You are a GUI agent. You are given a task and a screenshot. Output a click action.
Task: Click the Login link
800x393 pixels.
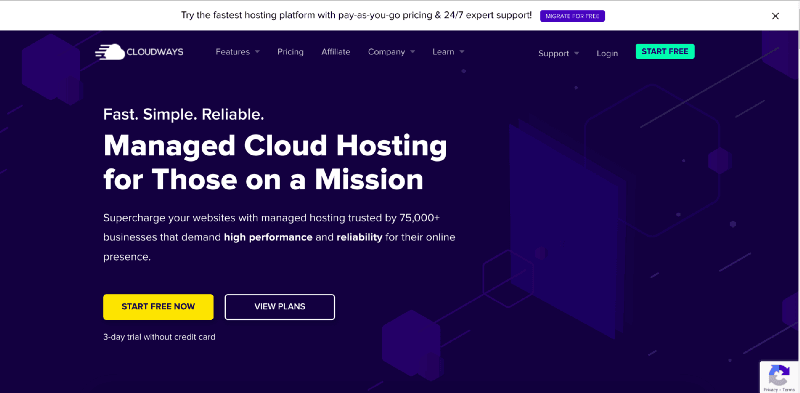pyautogui.click(x=607, y=53)
